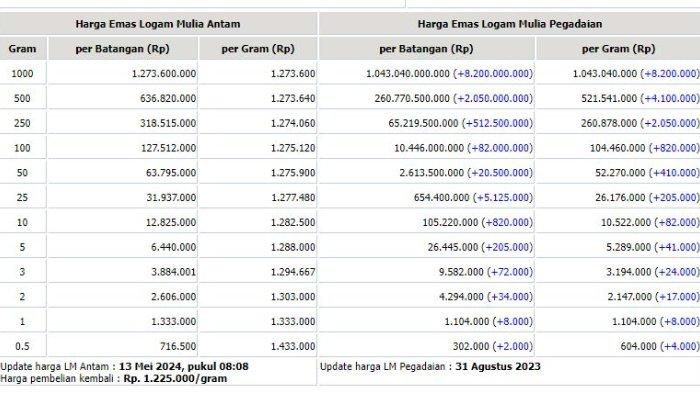The width and height of the screenshot is (700, 393).
Task: Select Pegadaian bar price 654.400.000
Action: (x=442, y=197)
